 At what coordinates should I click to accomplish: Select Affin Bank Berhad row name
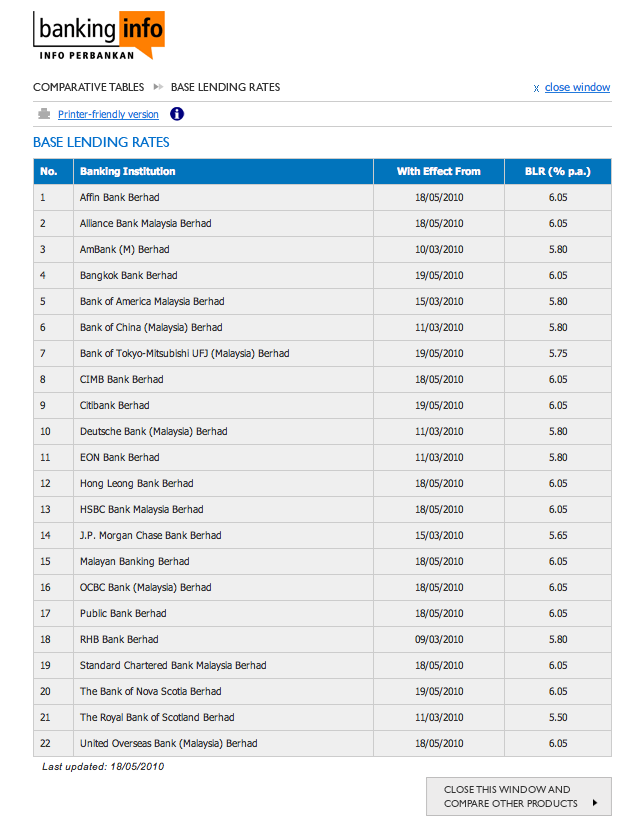coord(119,197)
